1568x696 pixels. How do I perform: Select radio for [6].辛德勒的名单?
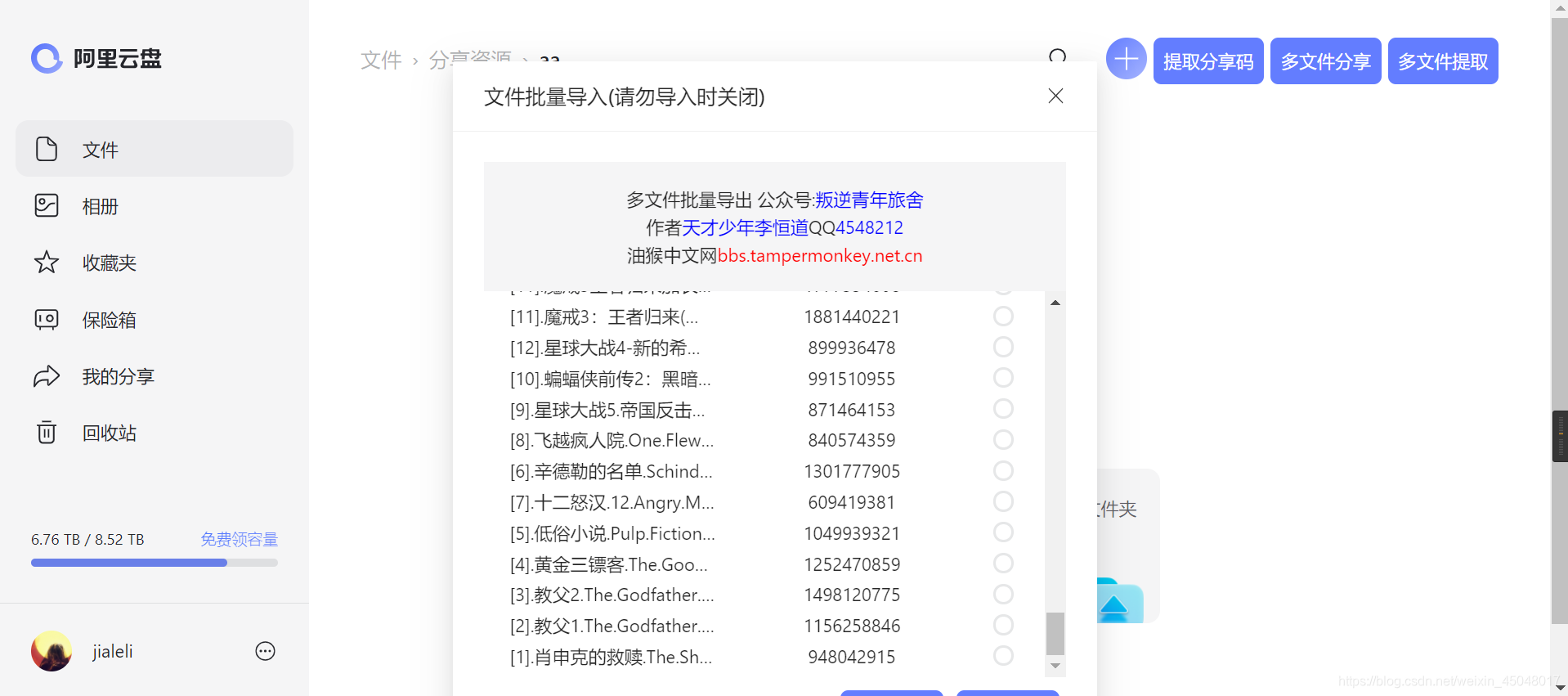tap(1003, 470)
